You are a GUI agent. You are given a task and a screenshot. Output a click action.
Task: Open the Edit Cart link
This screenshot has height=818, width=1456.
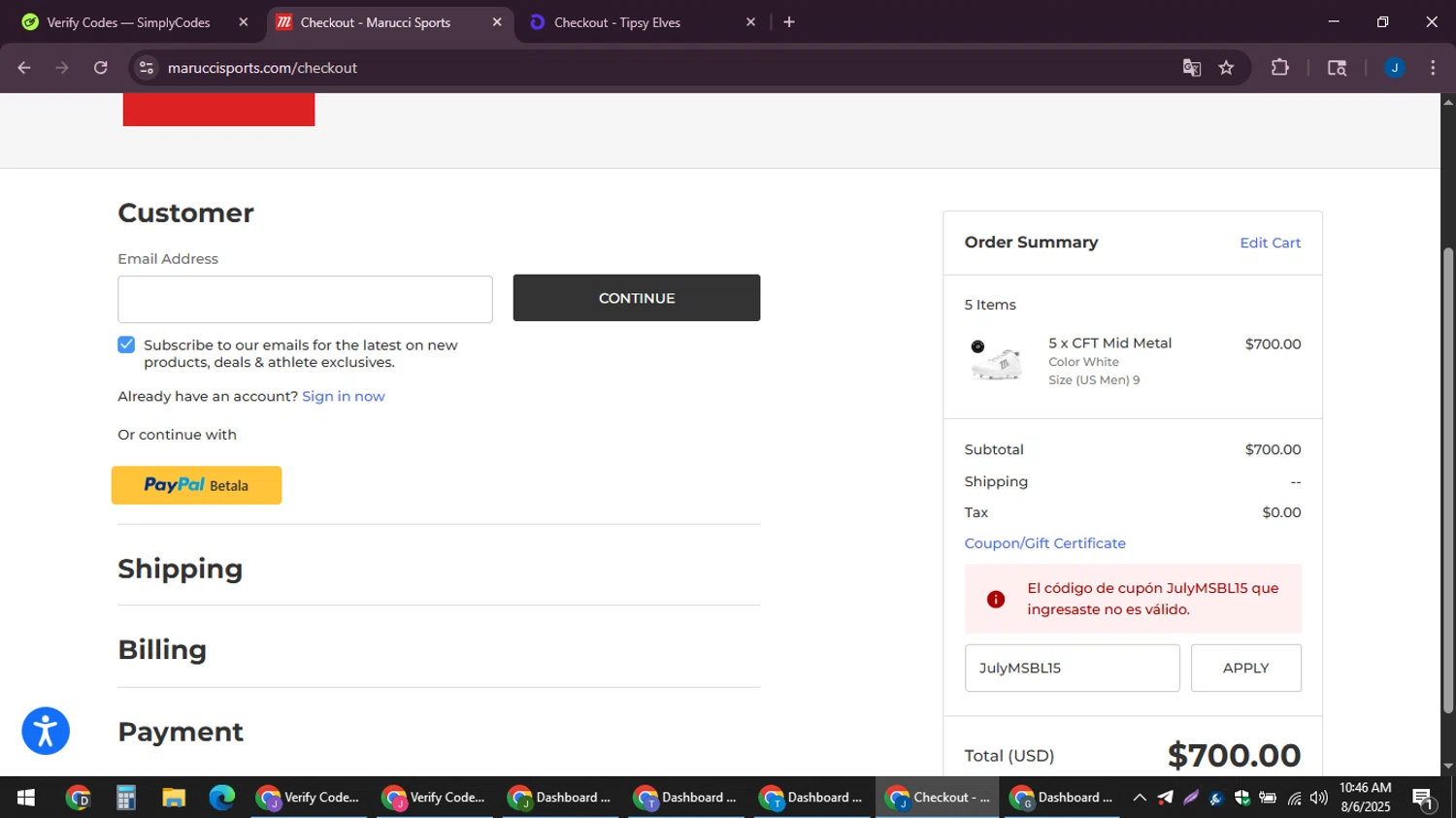[1271, 243]
